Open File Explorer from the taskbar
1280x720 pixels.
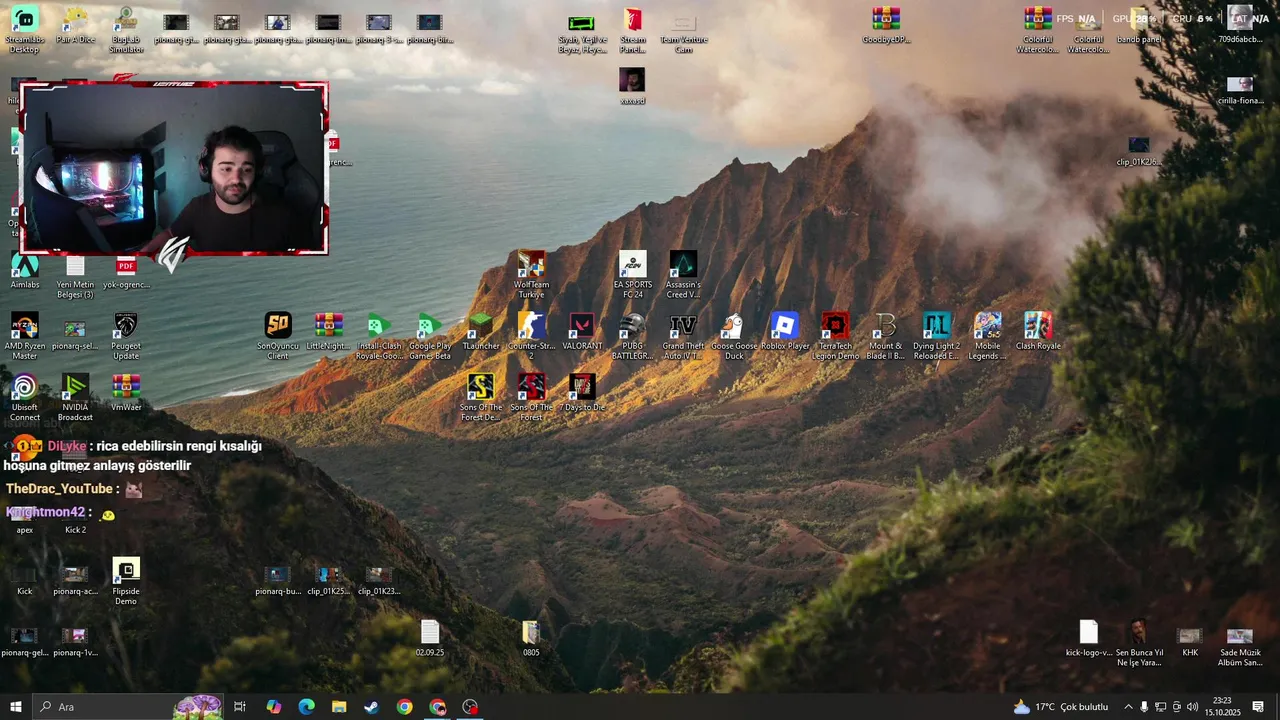pos(339,707)
